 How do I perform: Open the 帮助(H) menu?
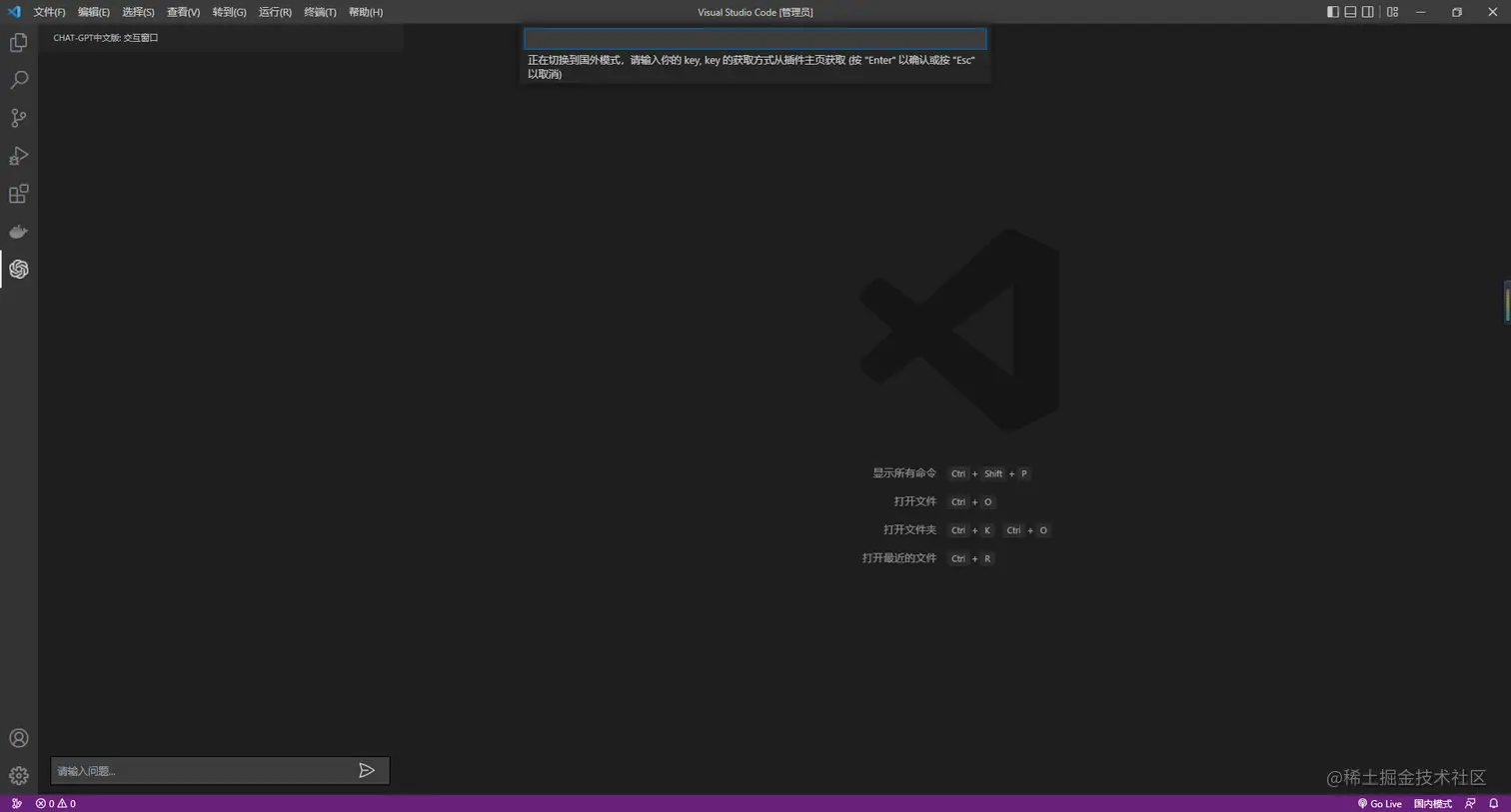pyautogui.click(x=366, y=12)
